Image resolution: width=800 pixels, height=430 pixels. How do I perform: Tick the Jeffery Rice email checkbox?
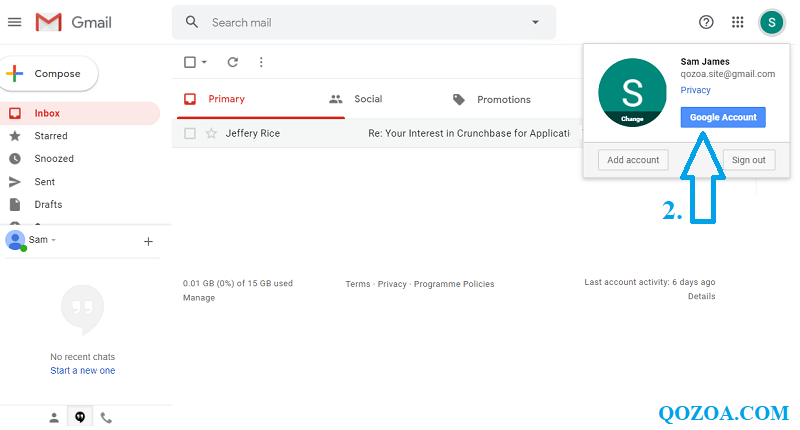click(190, 134)
